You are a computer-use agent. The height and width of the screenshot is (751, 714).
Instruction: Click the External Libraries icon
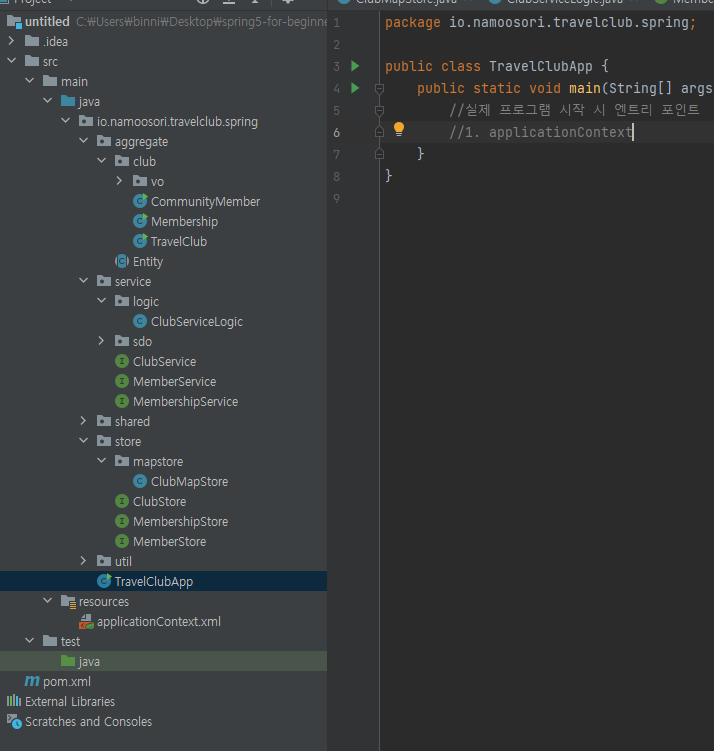point(14,701)
